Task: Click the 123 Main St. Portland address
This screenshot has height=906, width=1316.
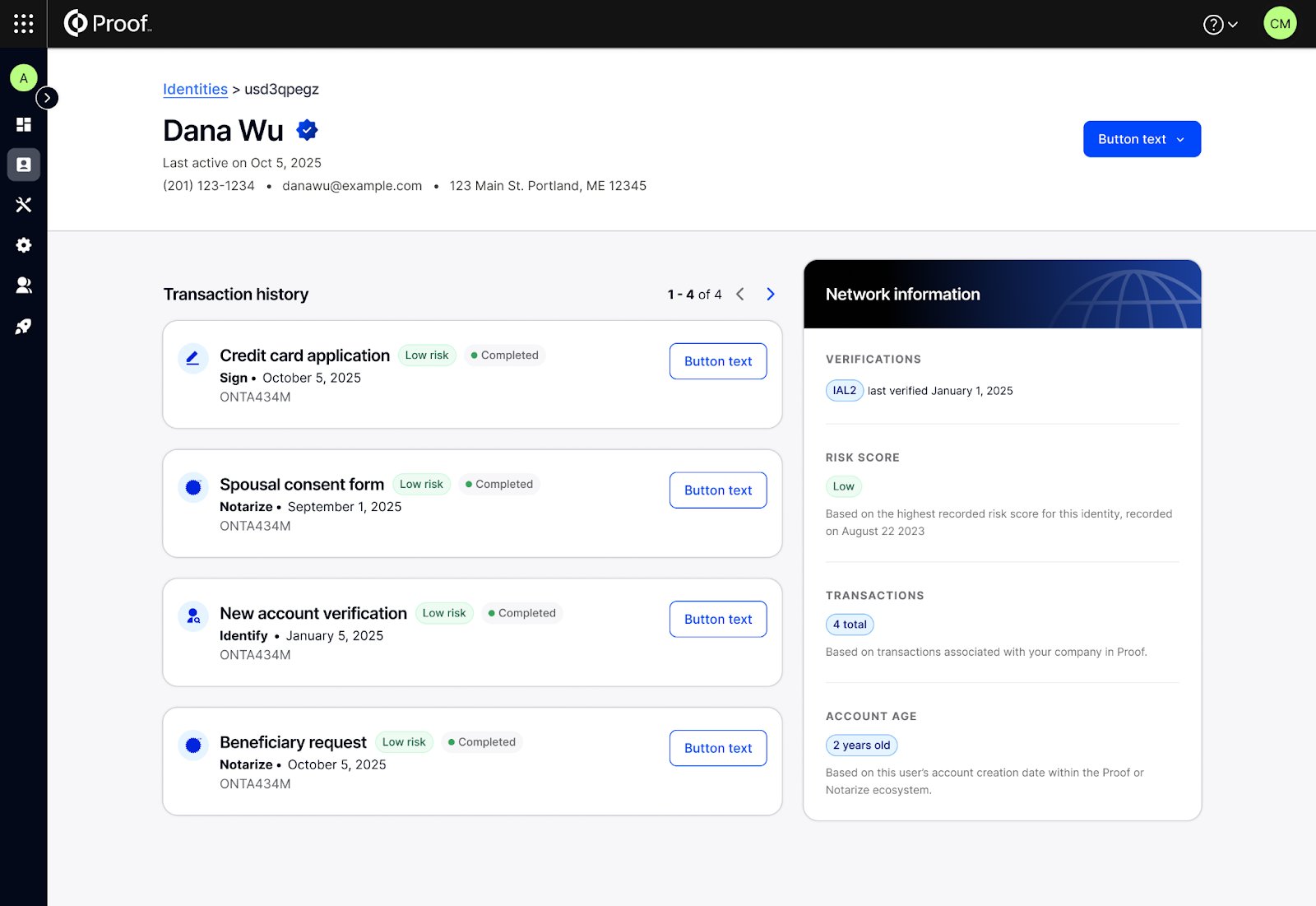Action: click(x=548, y=186)
